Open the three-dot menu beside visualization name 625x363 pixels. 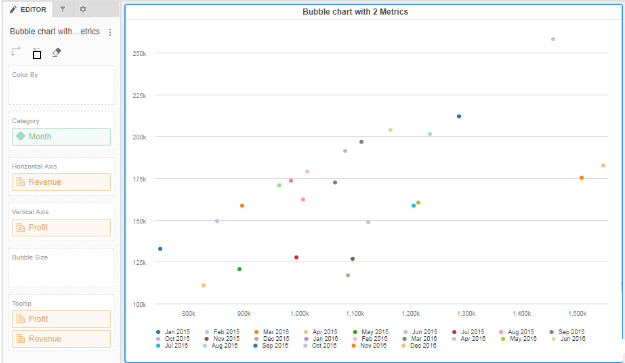click(x=110, y=32)
